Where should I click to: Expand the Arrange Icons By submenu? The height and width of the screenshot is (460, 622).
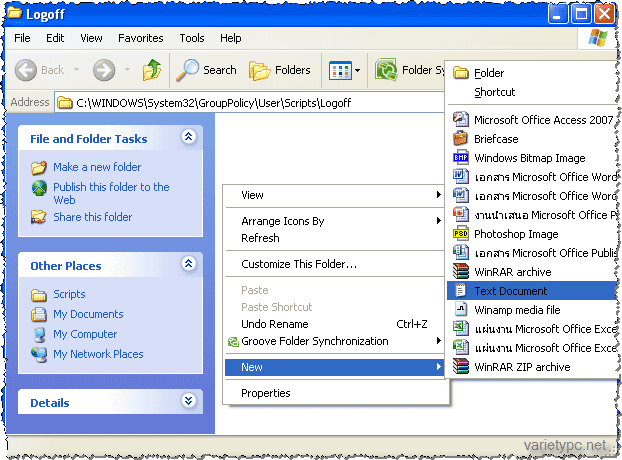(x=438, y=220)
